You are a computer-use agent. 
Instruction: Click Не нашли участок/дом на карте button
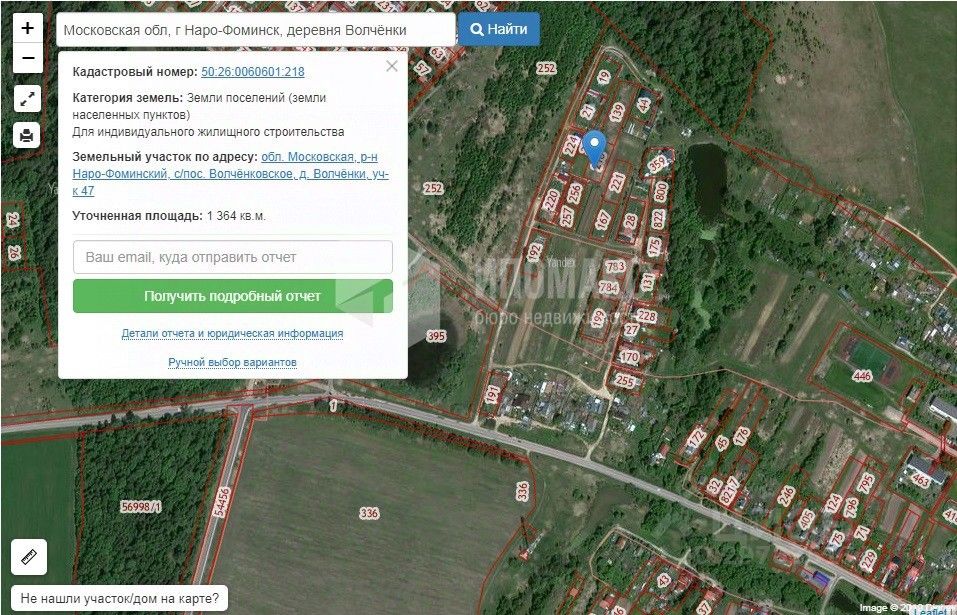point(120,598)
